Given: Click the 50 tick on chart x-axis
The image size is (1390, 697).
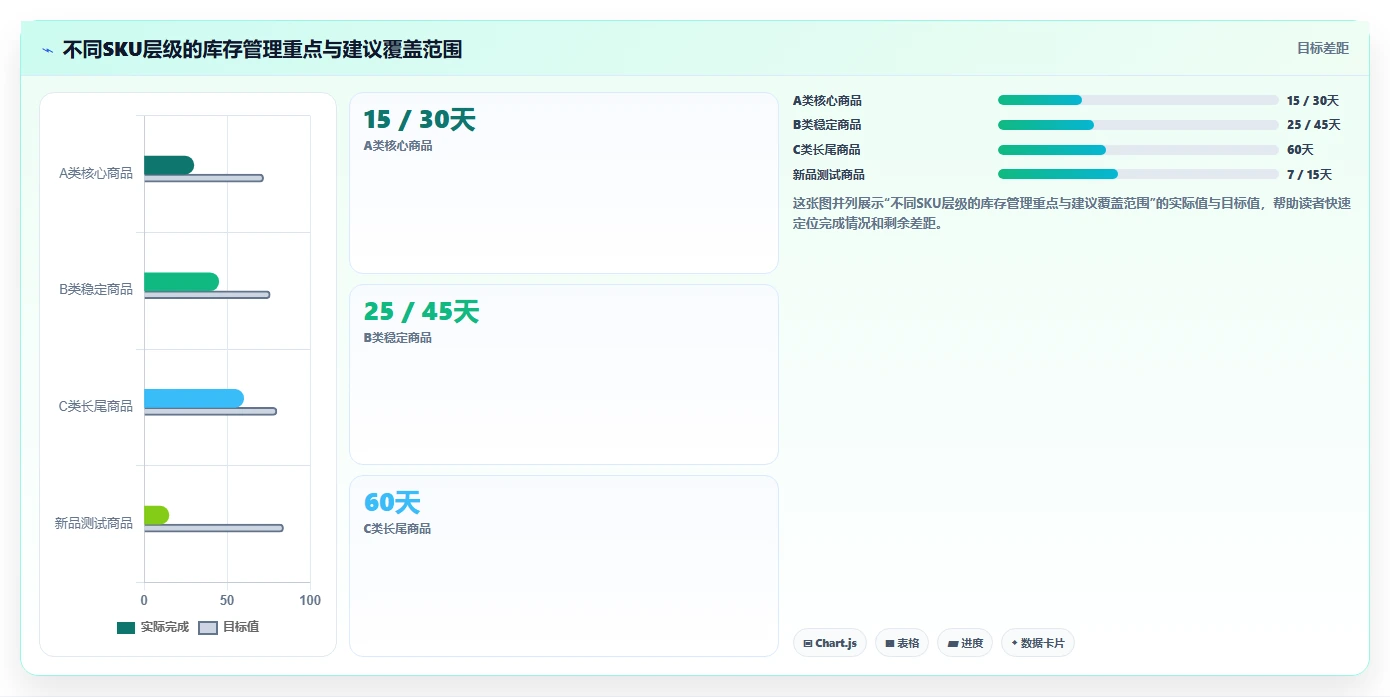Looking at the screenshot, I should tap(227, 600).
